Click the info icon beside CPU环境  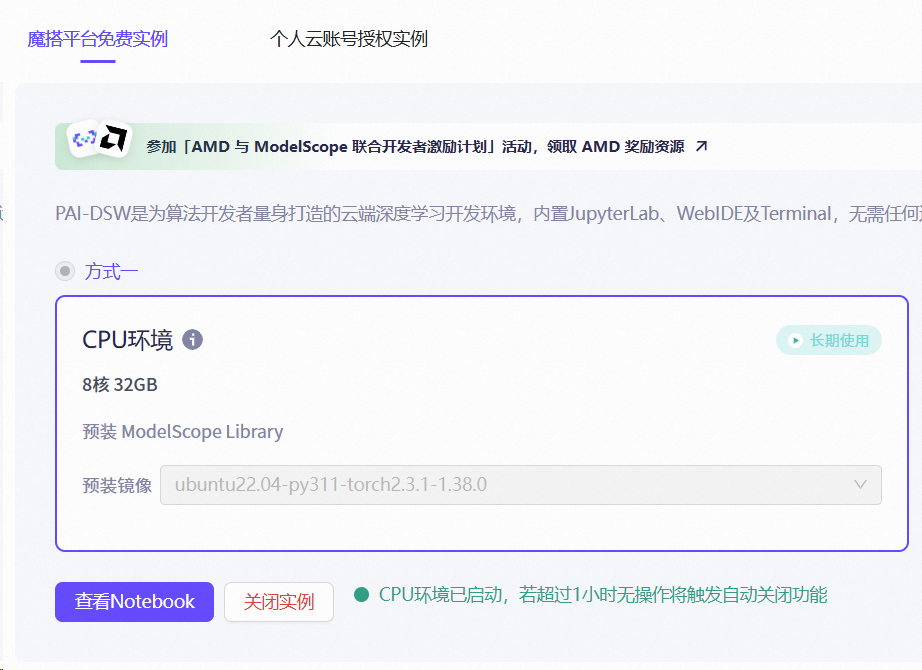(192, 339)
